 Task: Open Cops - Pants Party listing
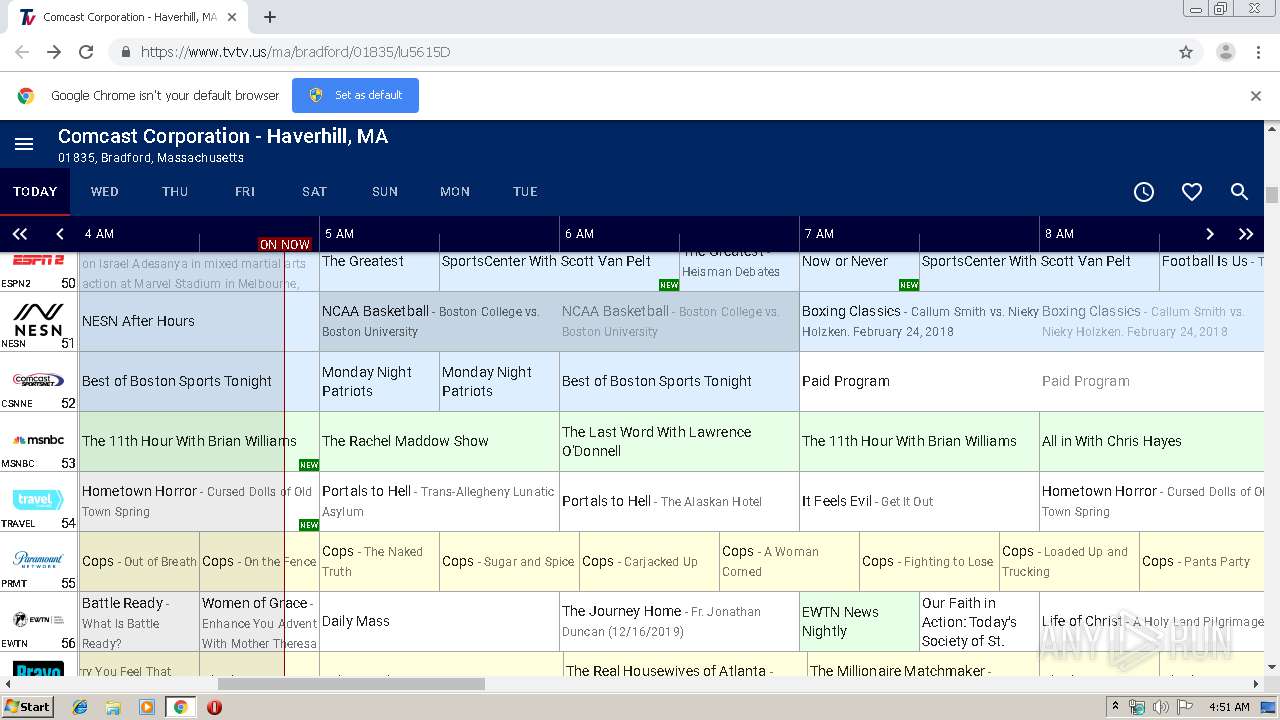tap(1202, 561)
